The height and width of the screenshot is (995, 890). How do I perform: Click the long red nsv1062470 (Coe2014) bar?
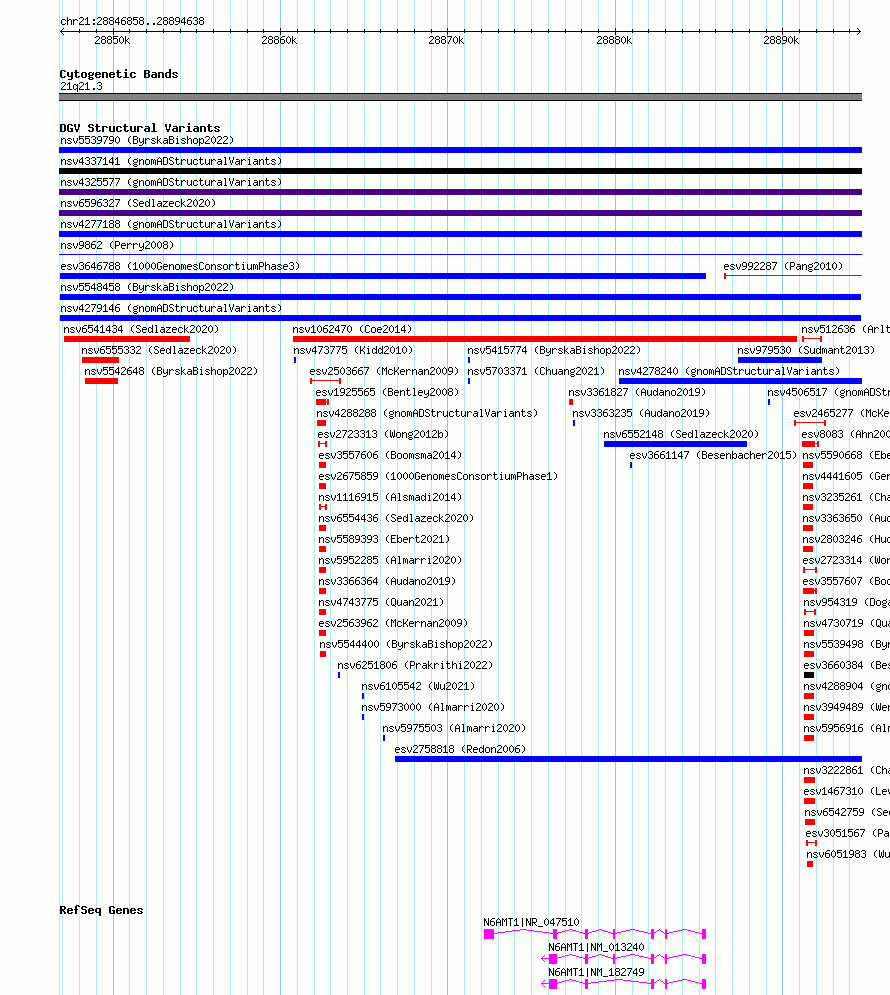tap(545, 339)
